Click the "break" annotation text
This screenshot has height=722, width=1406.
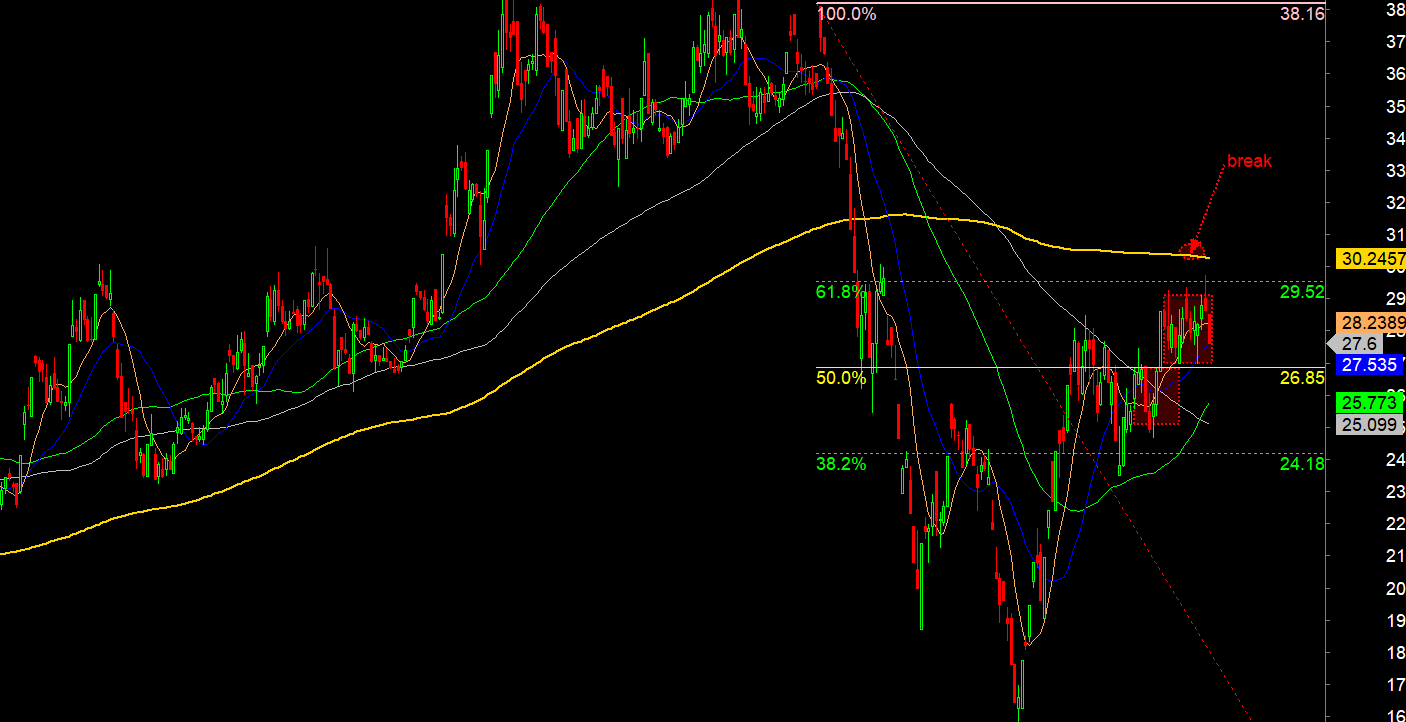[x=1249, y=161]
